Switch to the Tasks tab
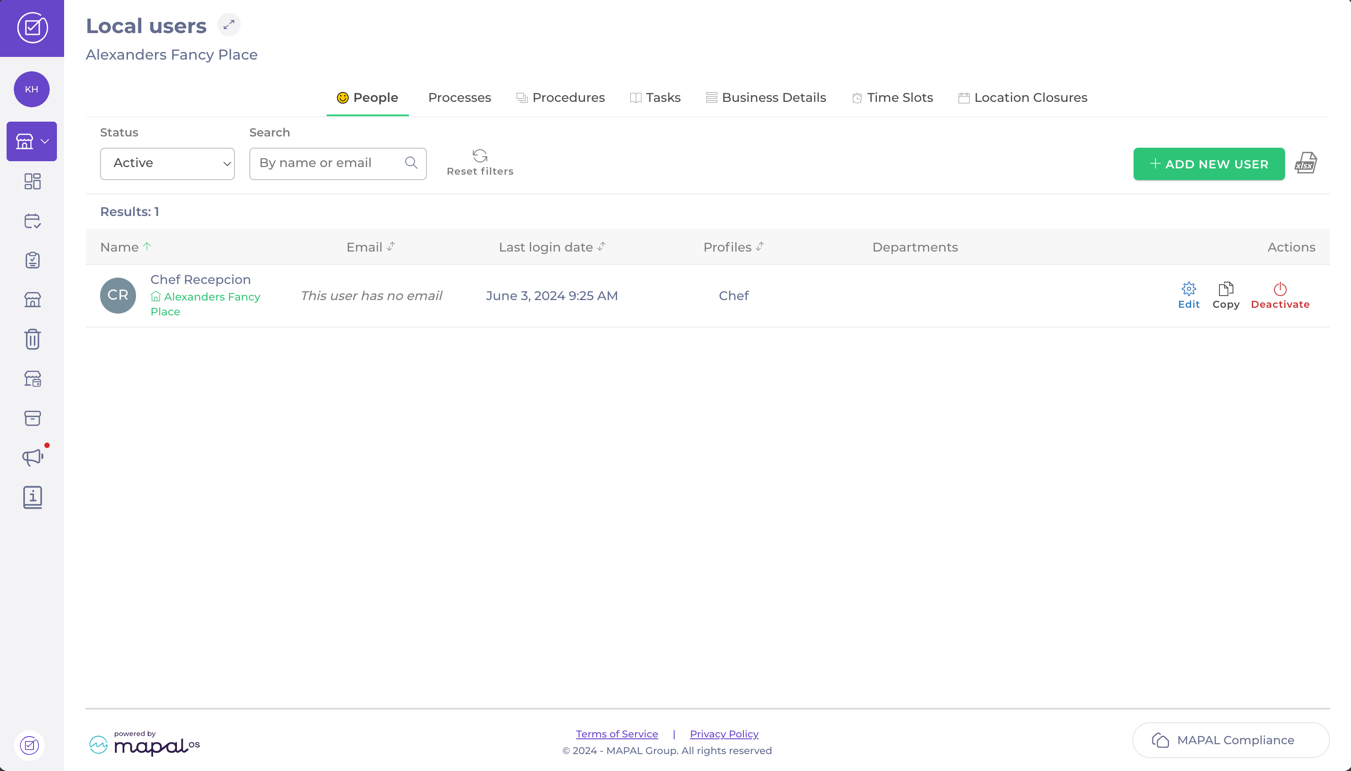The width and height of the screenshot is (1351, 771). pyautogui.click(x=655, y=98)
